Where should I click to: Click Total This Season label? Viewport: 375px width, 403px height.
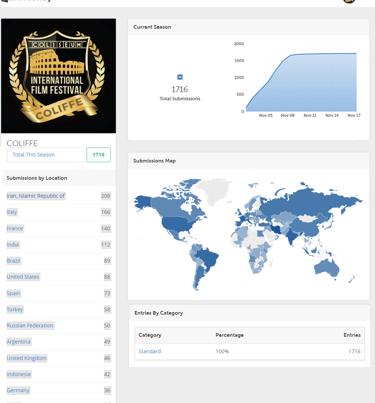coord(34,155)
